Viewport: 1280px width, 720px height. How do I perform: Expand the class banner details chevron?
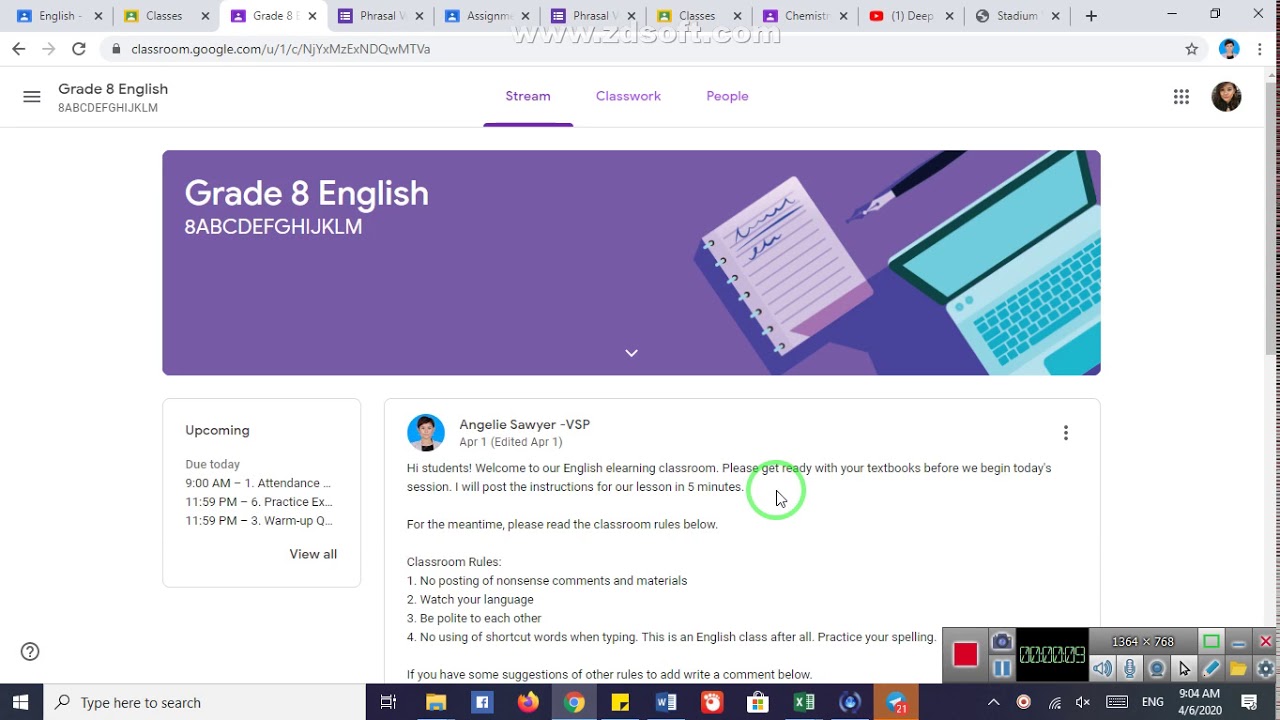(x=631, y=353)
